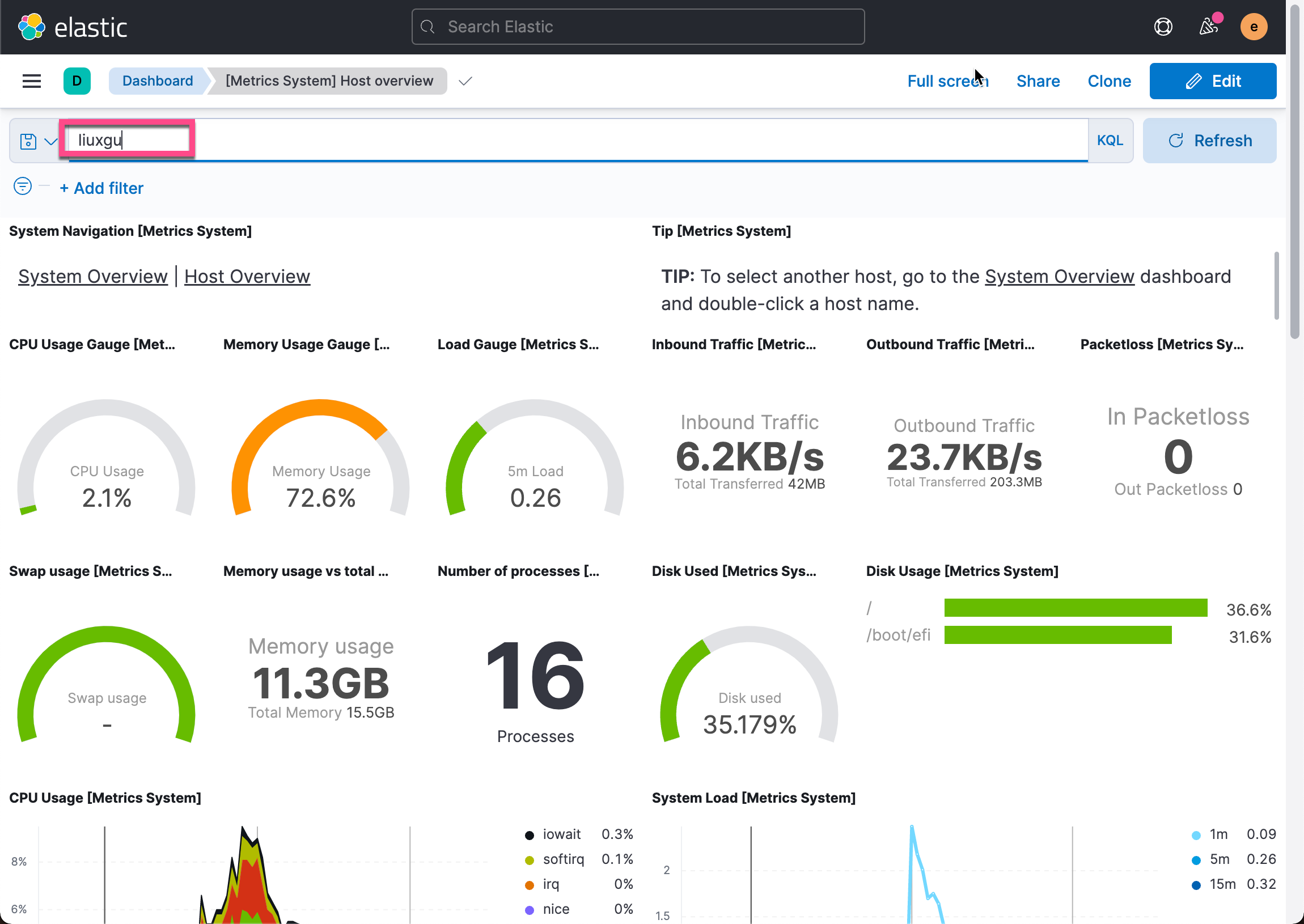Click the Elastic logo icon
This screenshot has height=924, width=1304.
click(31, 27)
